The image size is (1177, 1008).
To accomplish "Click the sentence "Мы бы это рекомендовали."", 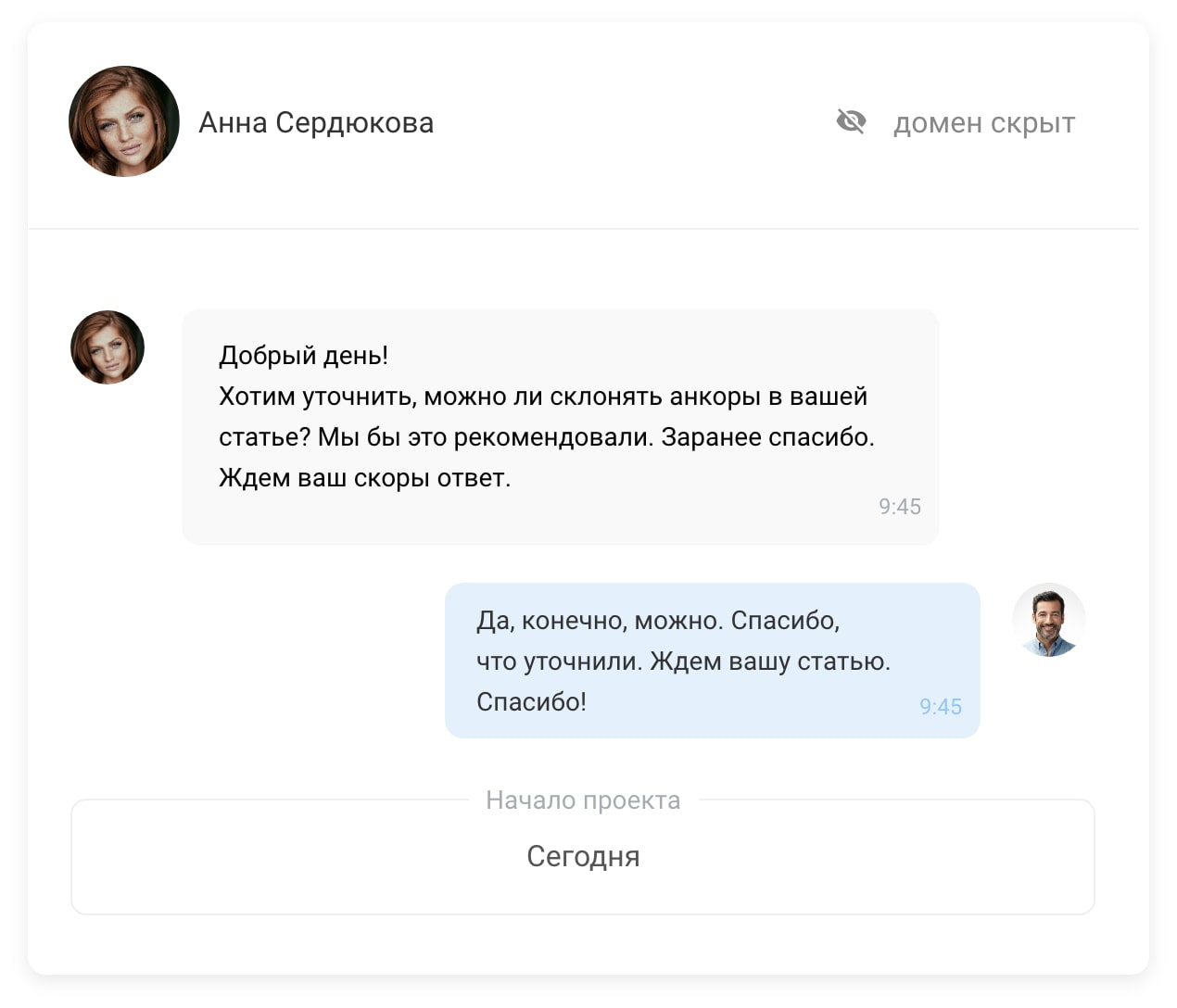I will [486, 437].
